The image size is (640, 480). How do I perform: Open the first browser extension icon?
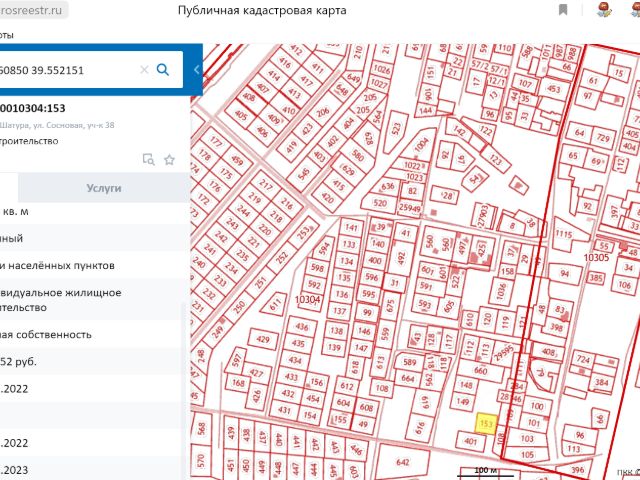[x=603, y=10]
